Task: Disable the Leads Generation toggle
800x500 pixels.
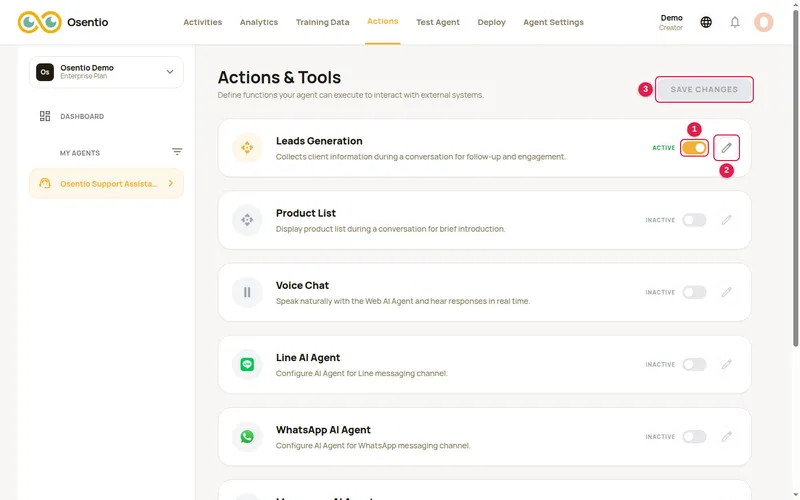Action: coord(694,148)
